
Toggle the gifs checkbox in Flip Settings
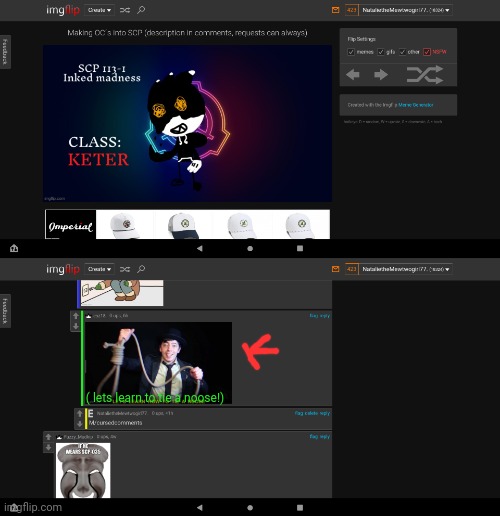click(381, 52)
